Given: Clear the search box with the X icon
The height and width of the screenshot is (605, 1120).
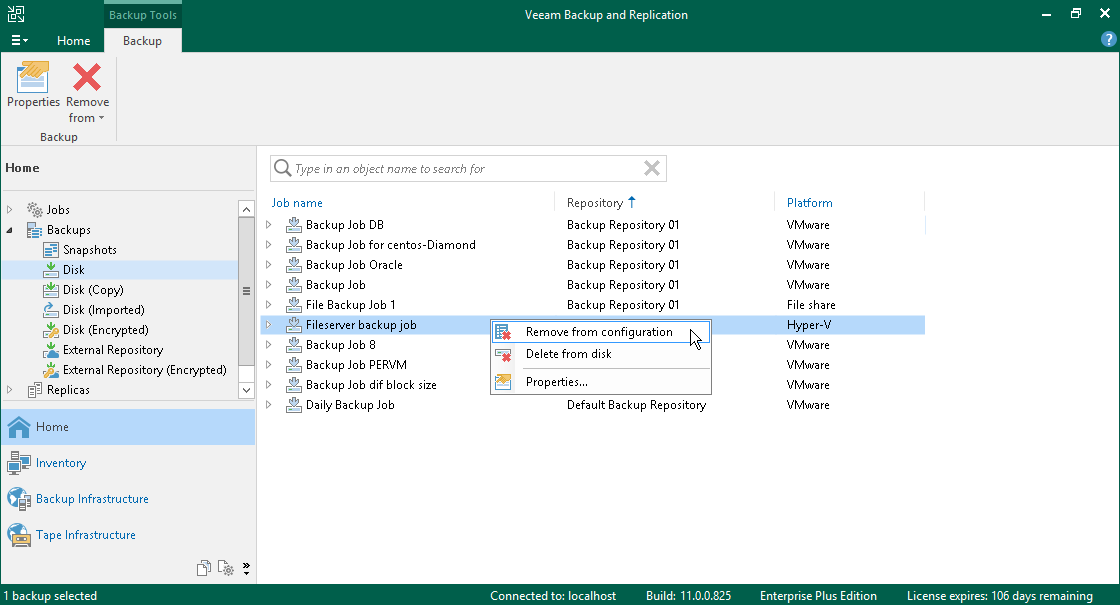Looking at the screenshot, I should click(651, 169).
